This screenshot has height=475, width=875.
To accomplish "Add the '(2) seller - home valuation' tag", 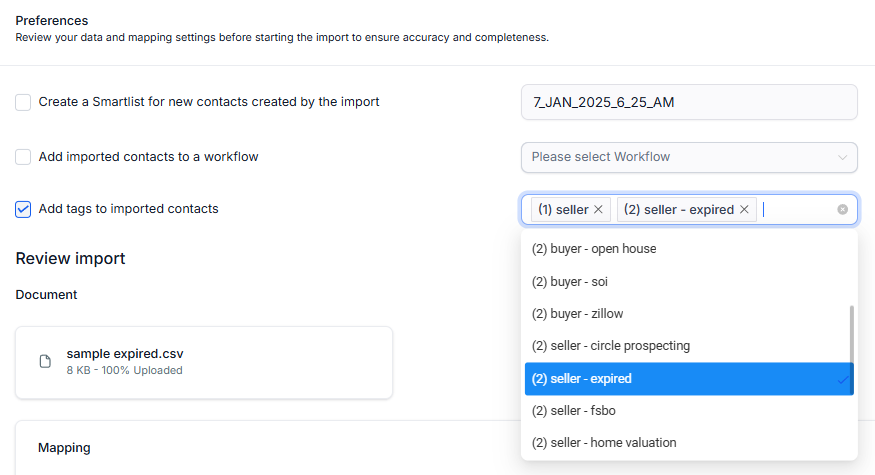I will [604, 443].
